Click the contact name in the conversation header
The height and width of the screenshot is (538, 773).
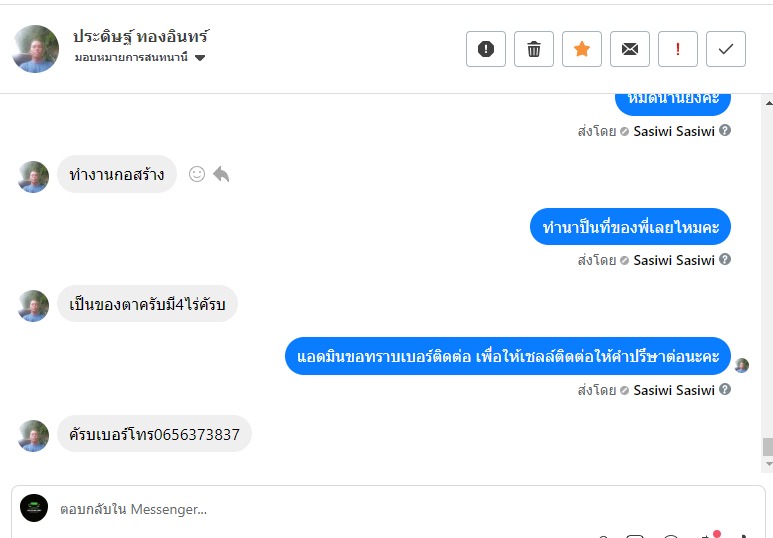point(141,36)
